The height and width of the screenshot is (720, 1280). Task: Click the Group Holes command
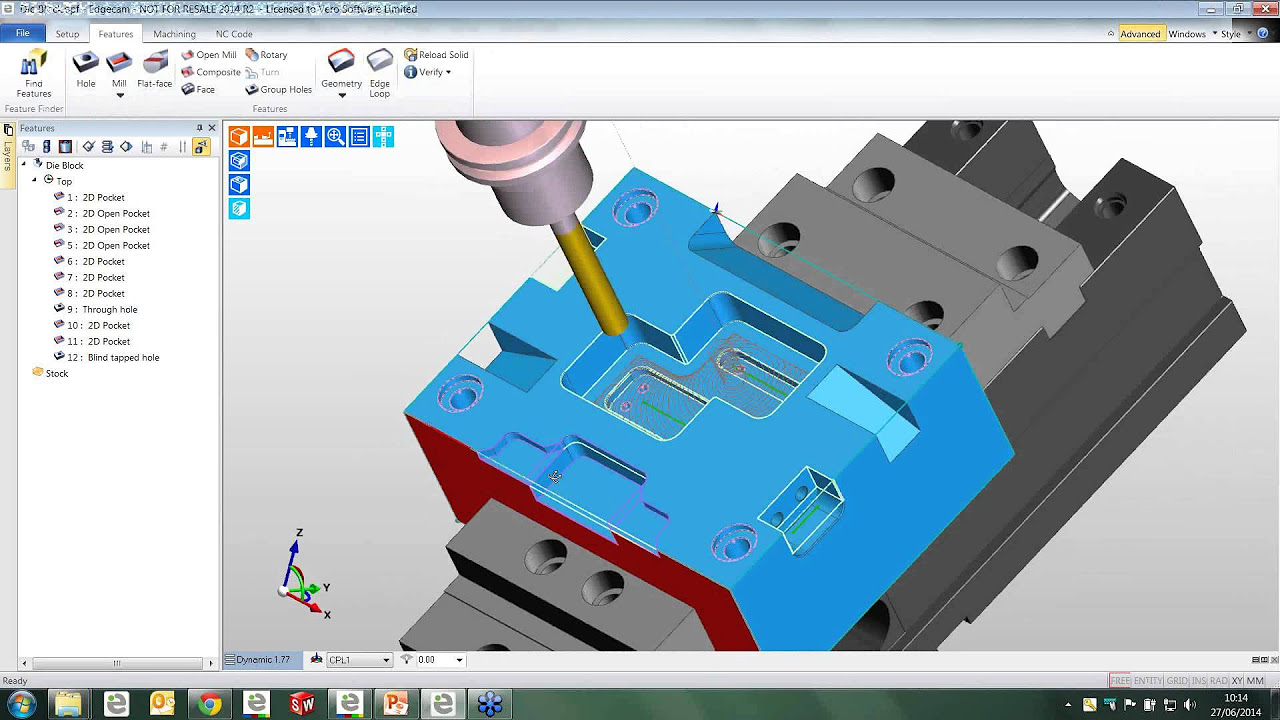click(278, 89)
